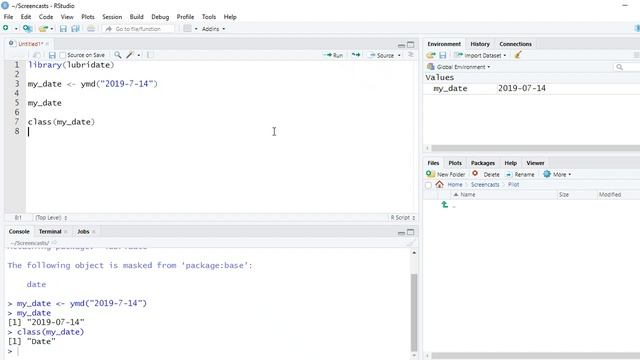Toggle the select all files checkbox
This screenshot has width=640, height=360.
[x=428, y=185]
